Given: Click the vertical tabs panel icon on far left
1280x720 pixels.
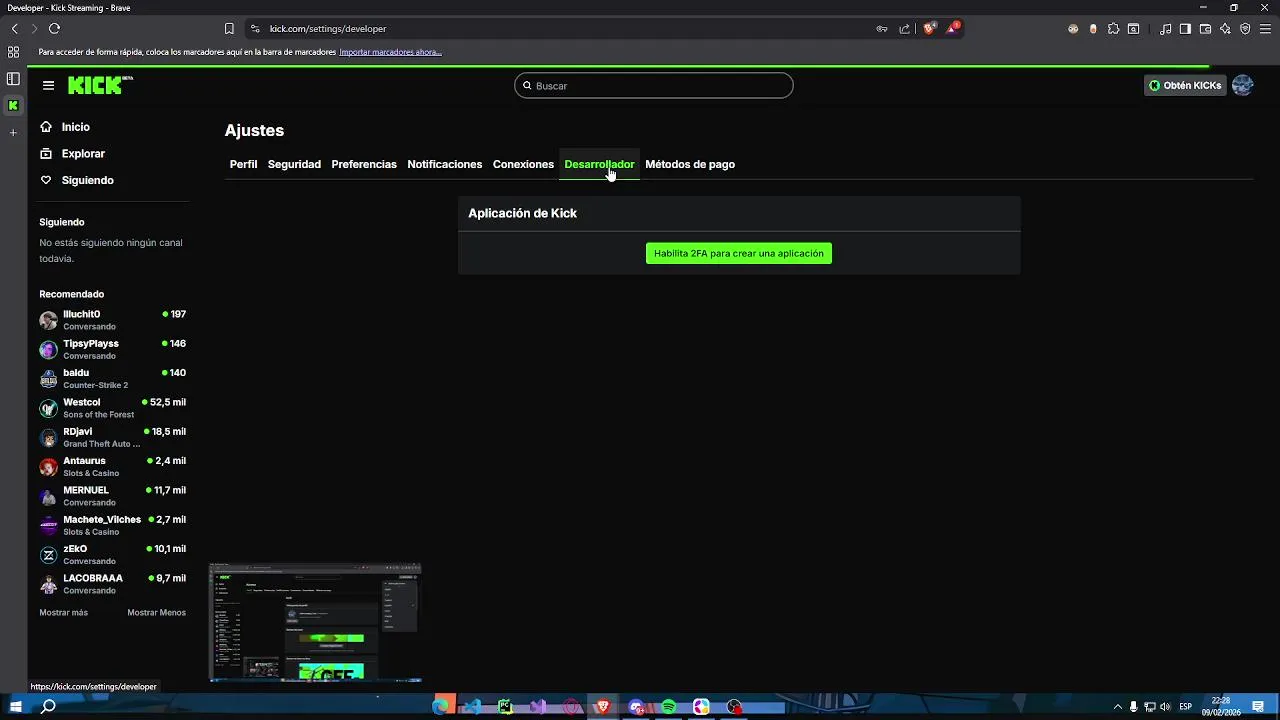Looking at the screenshot, I should (x=13, y=78).
